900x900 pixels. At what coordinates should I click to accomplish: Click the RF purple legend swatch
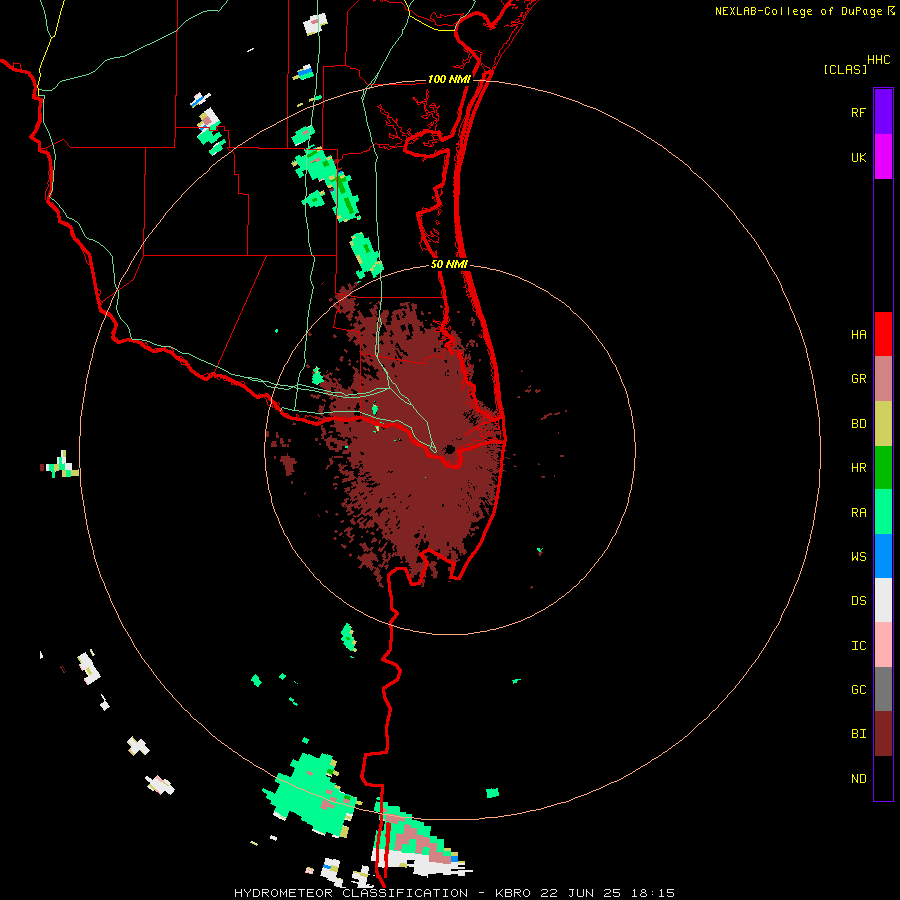pos(883,112)
